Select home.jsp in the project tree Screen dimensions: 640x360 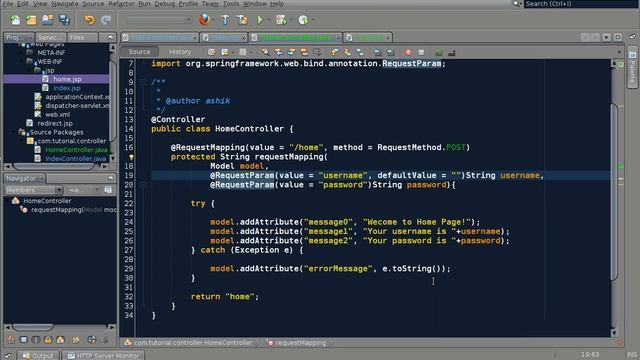click(67, 79)
